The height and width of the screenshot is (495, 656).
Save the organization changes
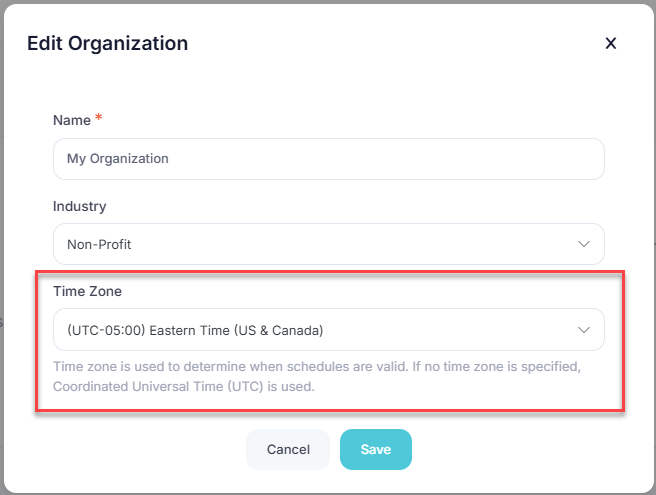click(x=375, y=450)
